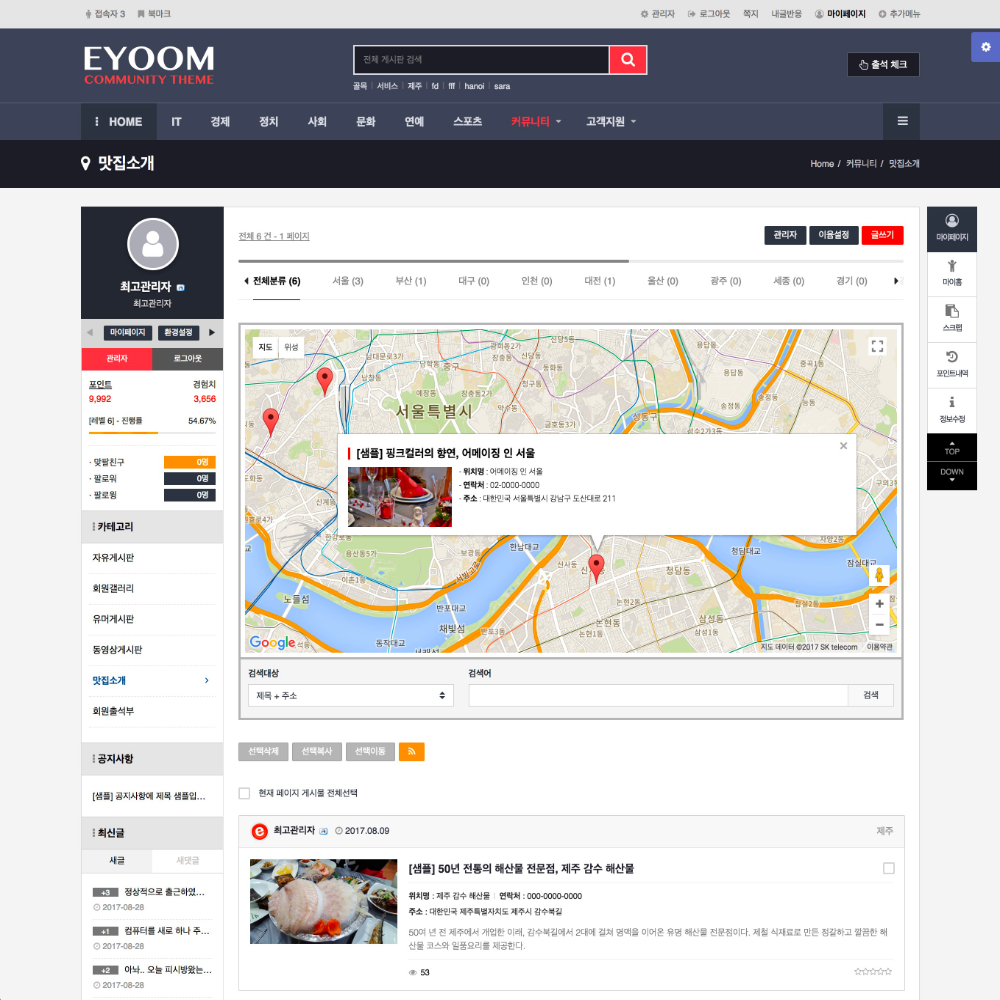
Task: Click the red 글쓰기 write button
Action: [x=882, y=235]
